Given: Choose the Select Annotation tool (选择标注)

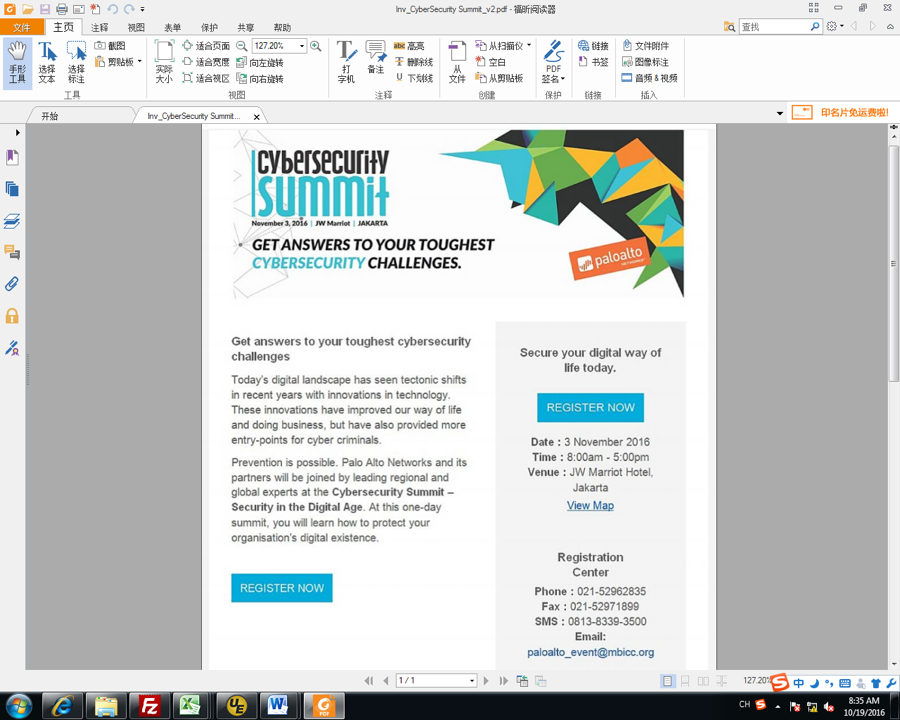Looking at the screenshot, I should 76,63.
